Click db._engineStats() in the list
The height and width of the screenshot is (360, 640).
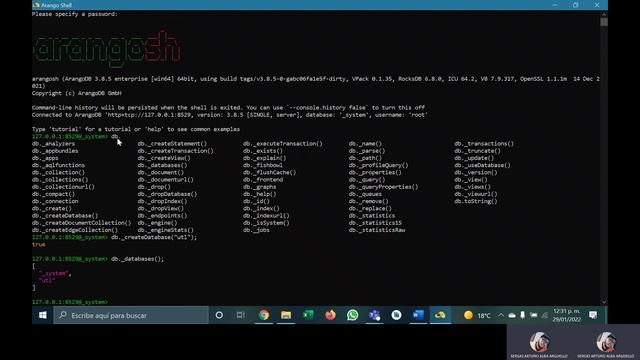166,230
